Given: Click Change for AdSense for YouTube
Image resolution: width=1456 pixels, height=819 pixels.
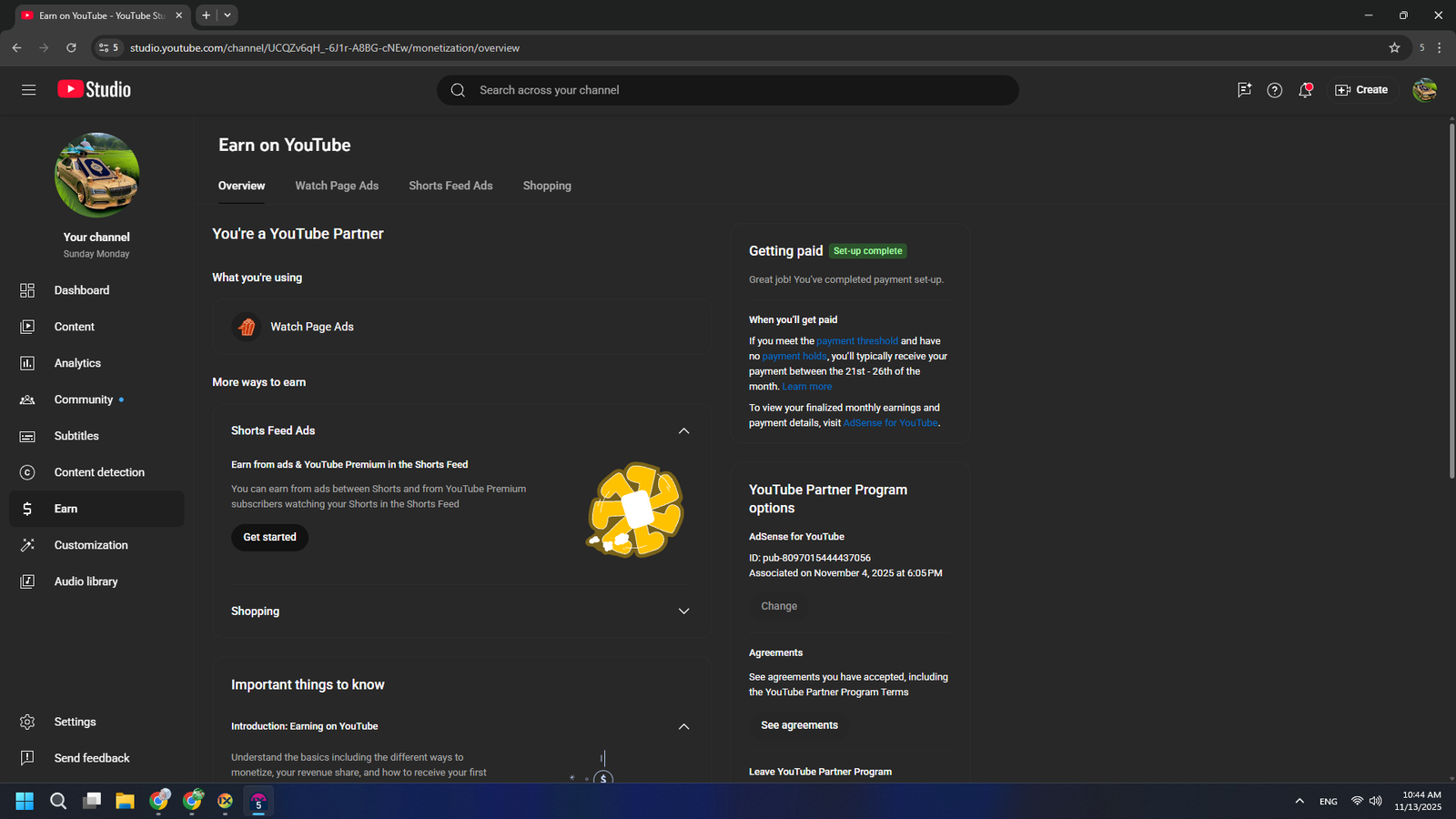Looking at the screenshot, I should pyautogui.click(x=779, y=606).
